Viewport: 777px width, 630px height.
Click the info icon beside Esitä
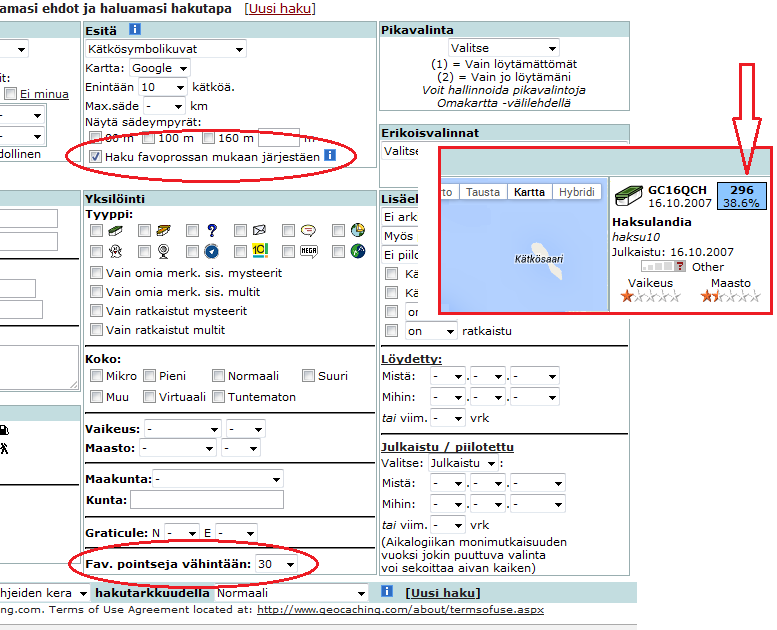coord(135,30)
